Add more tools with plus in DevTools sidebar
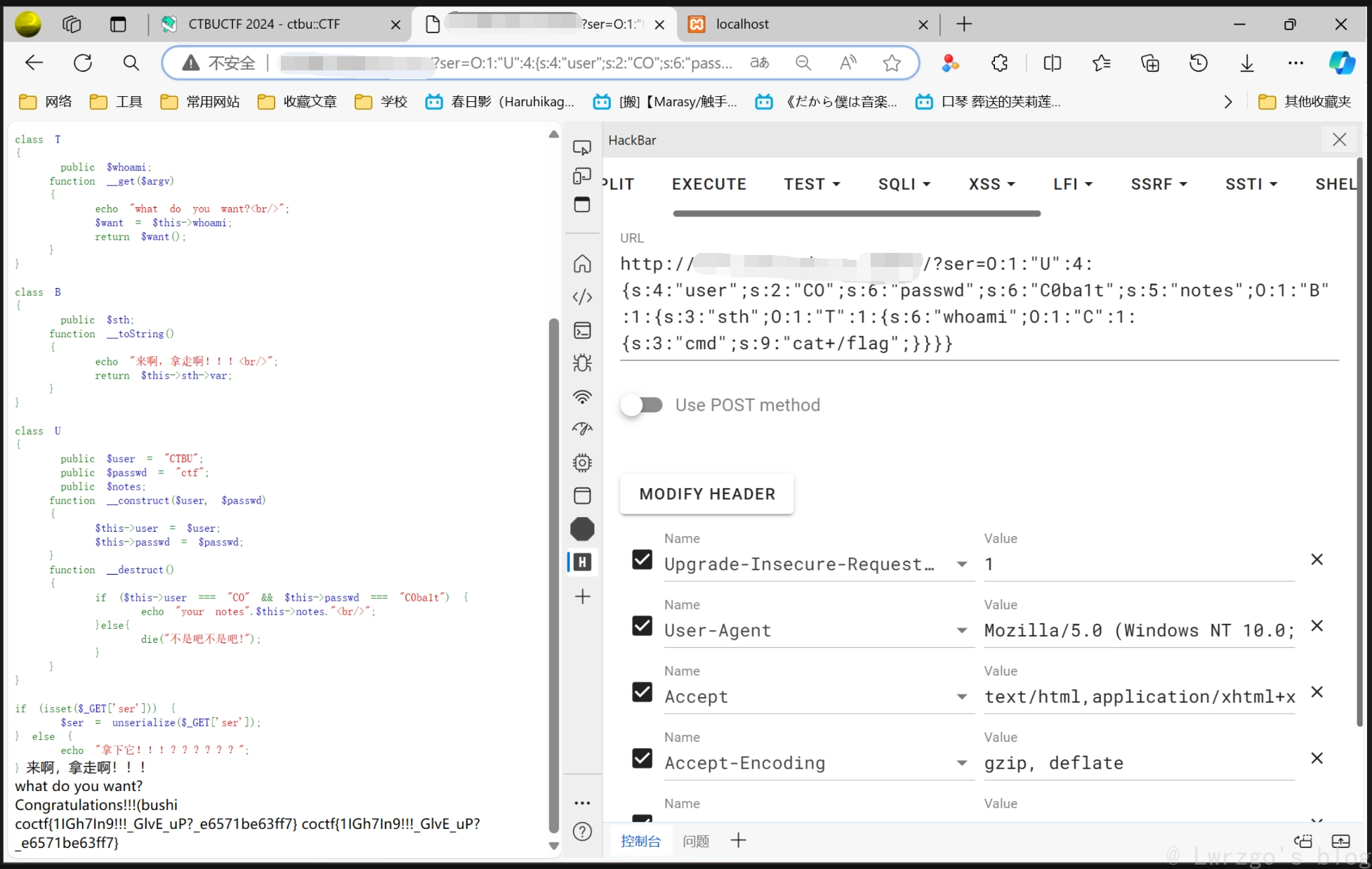Screen dimensions: 1372x869 click(x=582, y=596)
